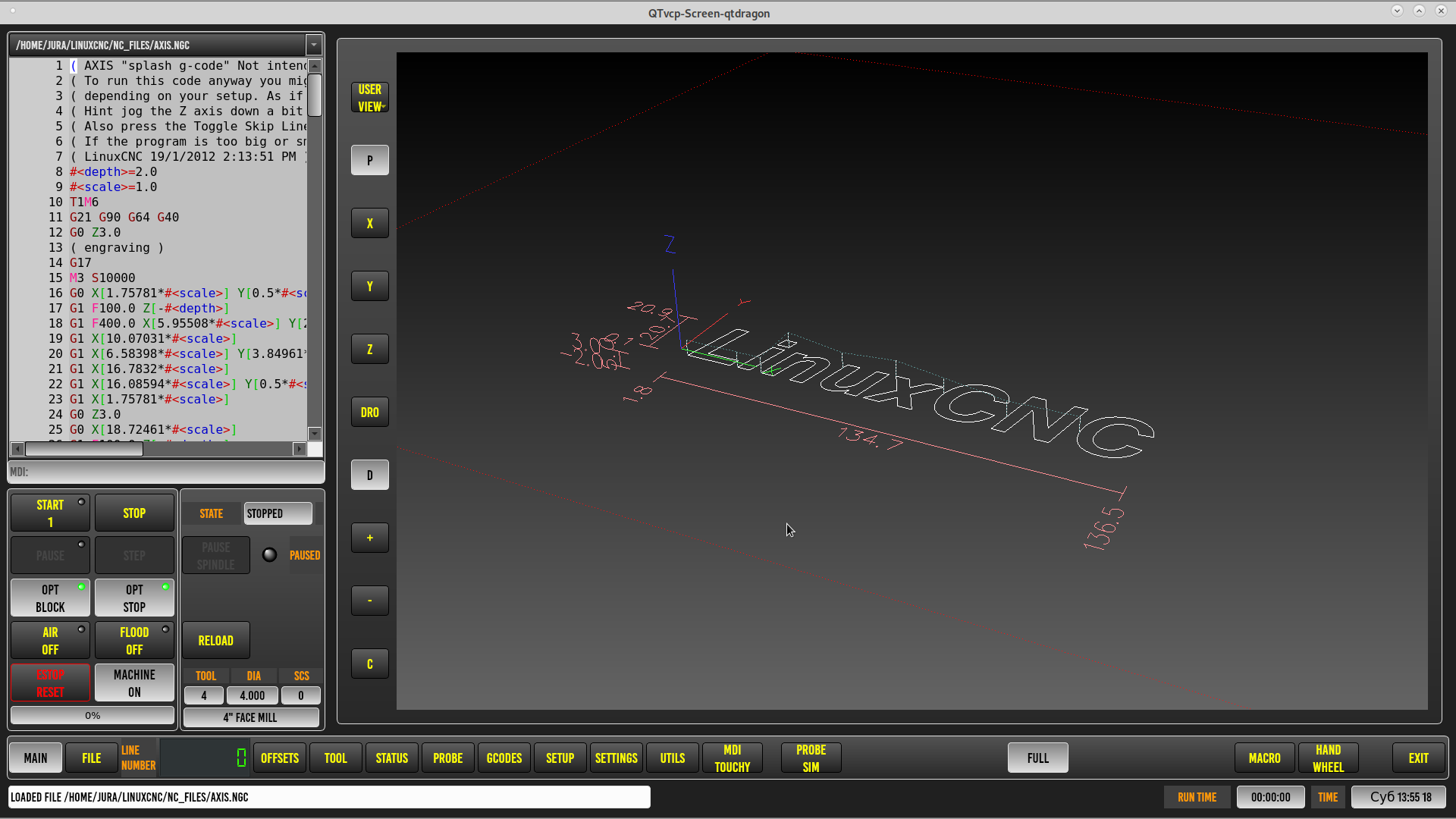Screen dimensions: 1456x819
Task: Click the 4" FACE MILL tool description
Action: pyautogui.click(x=251, y=717)
